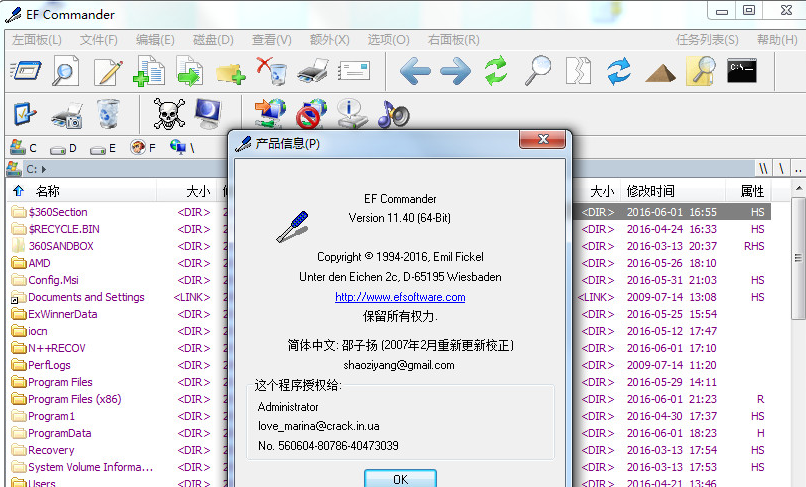Viewport: 806px width, 487px height.
Task: Open the command prompt console icon
Action: point(742,71)
